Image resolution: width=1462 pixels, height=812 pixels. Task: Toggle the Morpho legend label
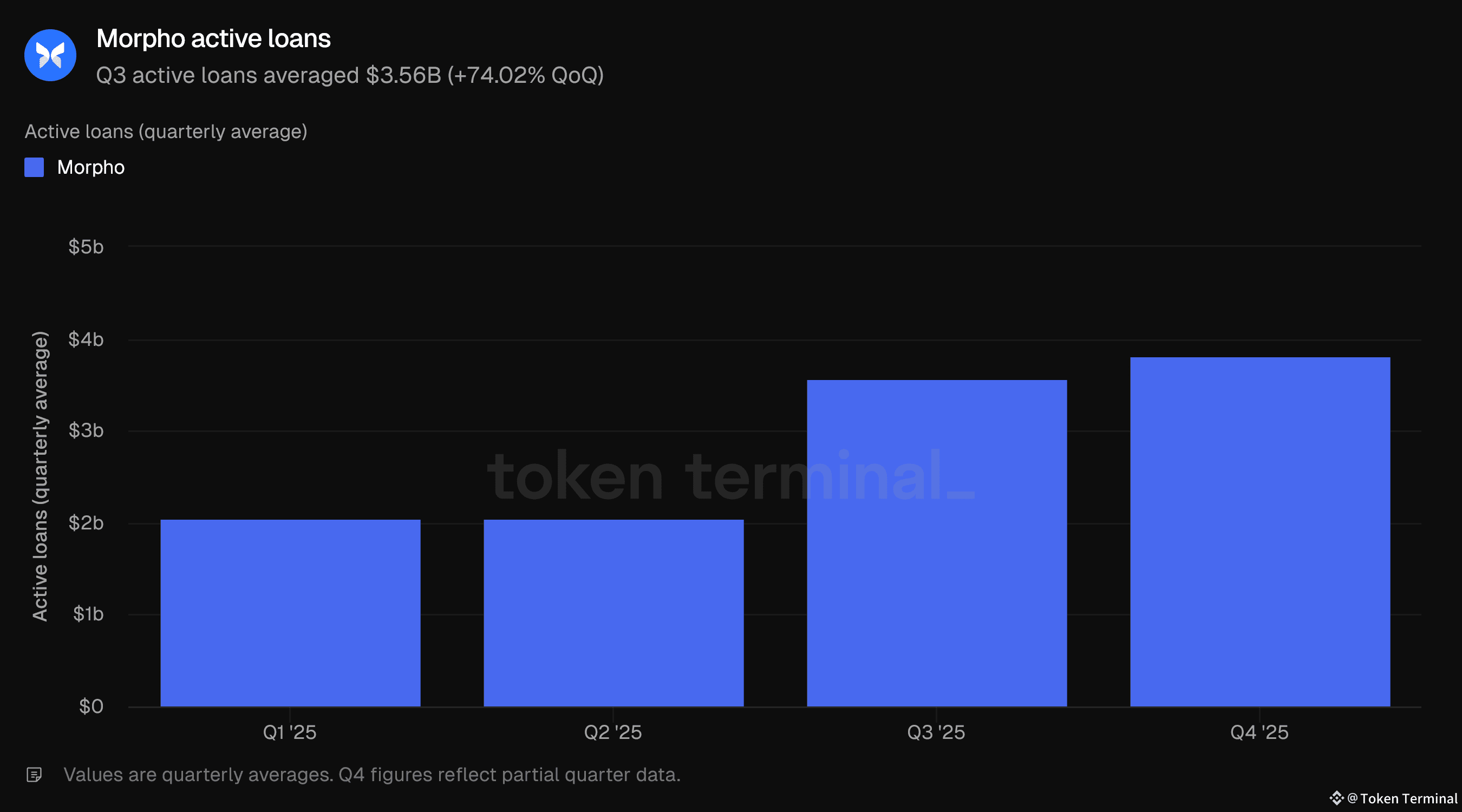pos(91,167)
